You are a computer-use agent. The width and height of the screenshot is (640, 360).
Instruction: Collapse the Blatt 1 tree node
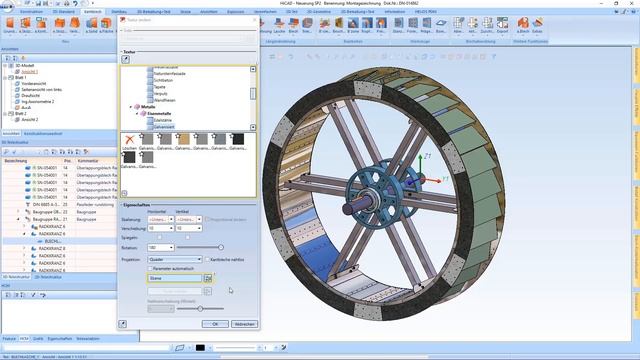pos(5,77)
